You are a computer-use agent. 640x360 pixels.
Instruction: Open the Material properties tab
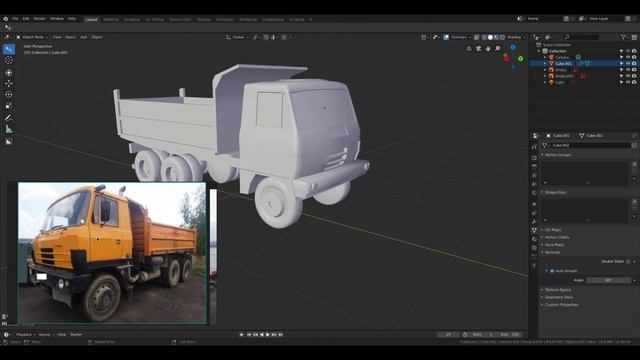point(534,239)
